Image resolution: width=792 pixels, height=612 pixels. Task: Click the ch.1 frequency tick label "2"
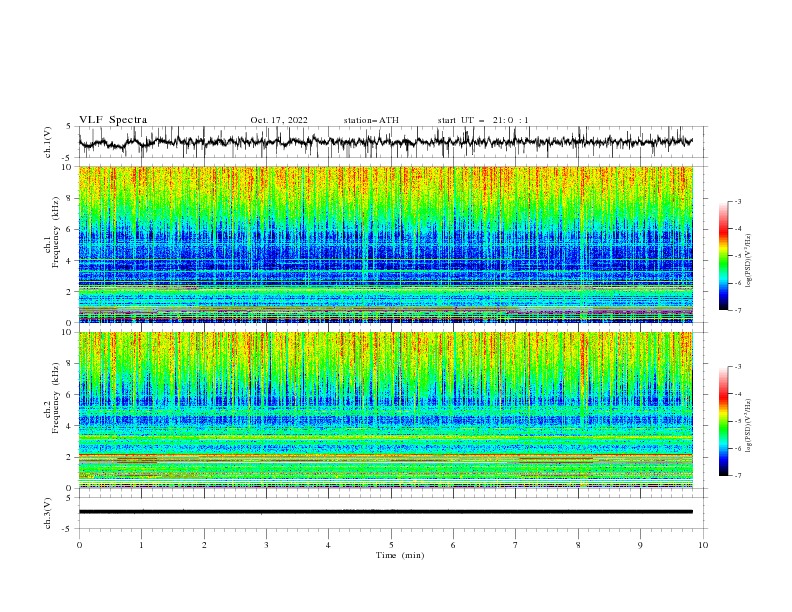(x=69, y=291)
